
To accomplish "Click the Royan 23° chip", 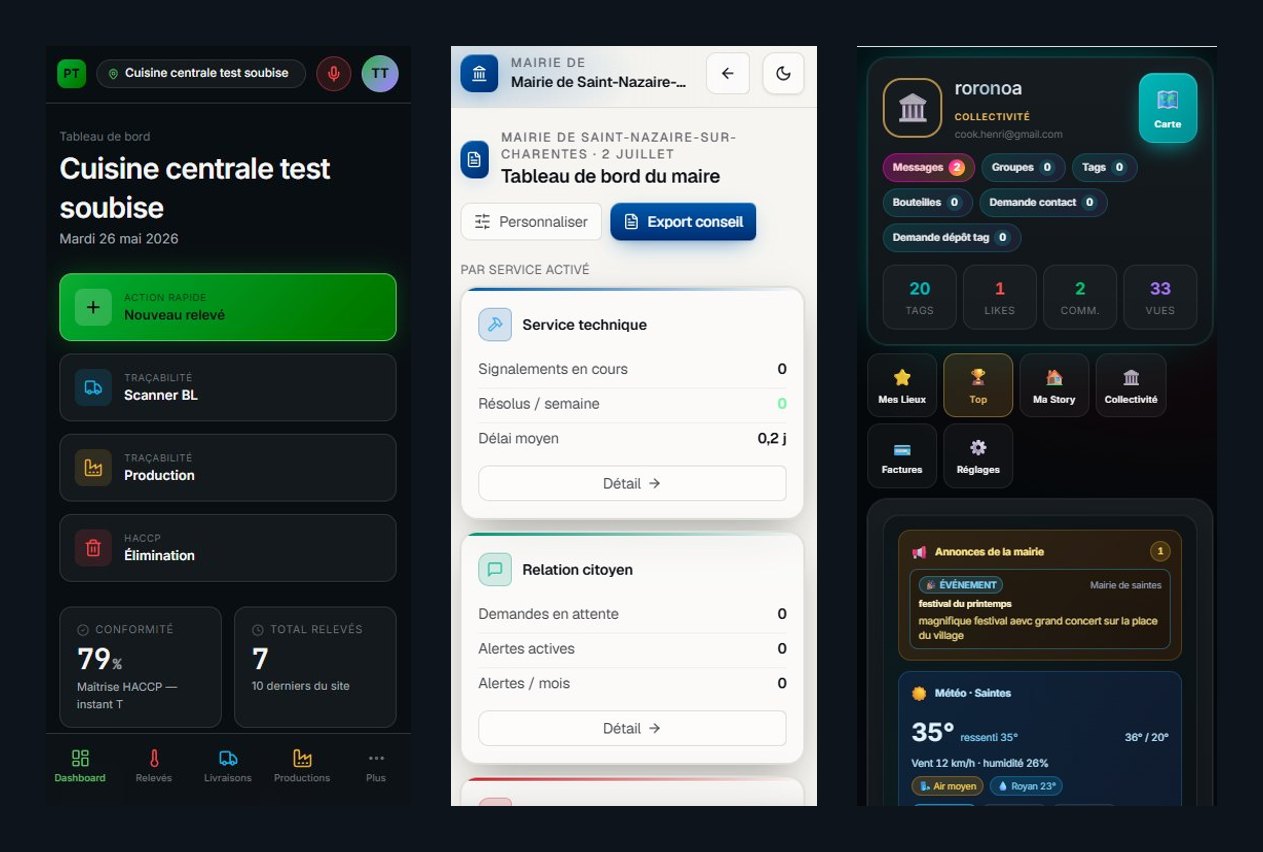I will [x=1026, y=786].
